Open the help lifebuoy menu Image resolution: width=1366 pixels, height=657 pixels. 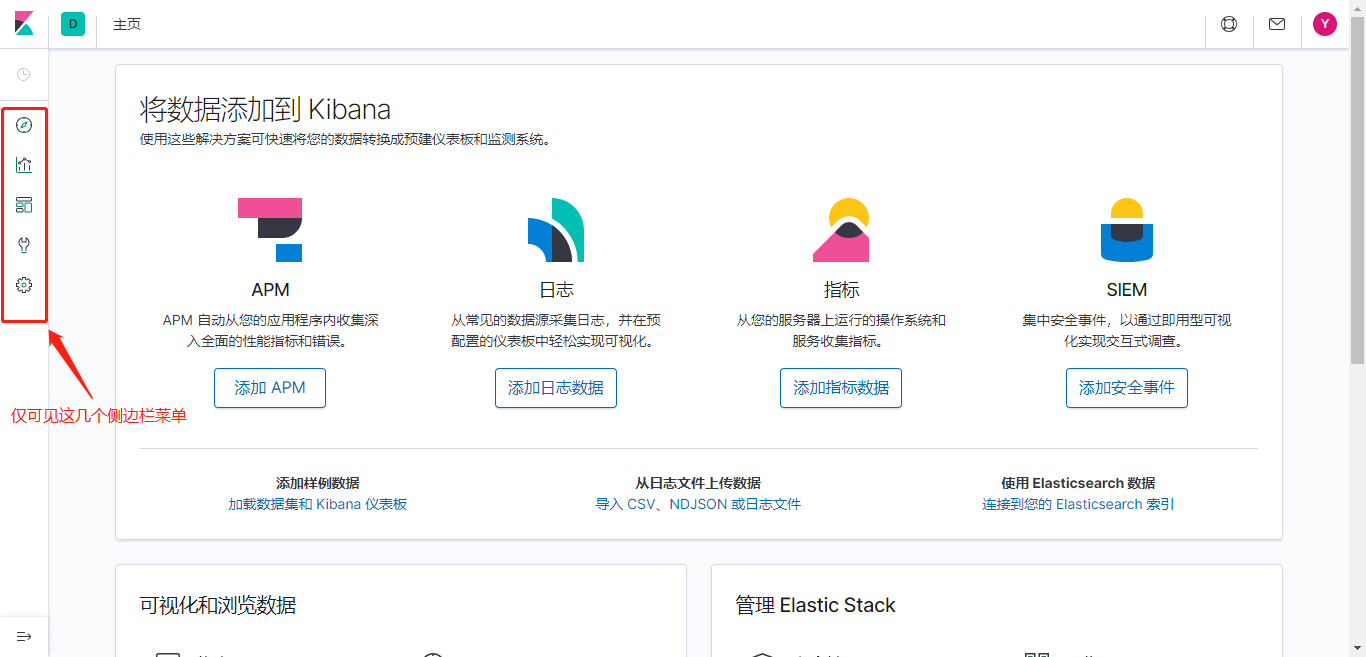tap(1229, 24)
